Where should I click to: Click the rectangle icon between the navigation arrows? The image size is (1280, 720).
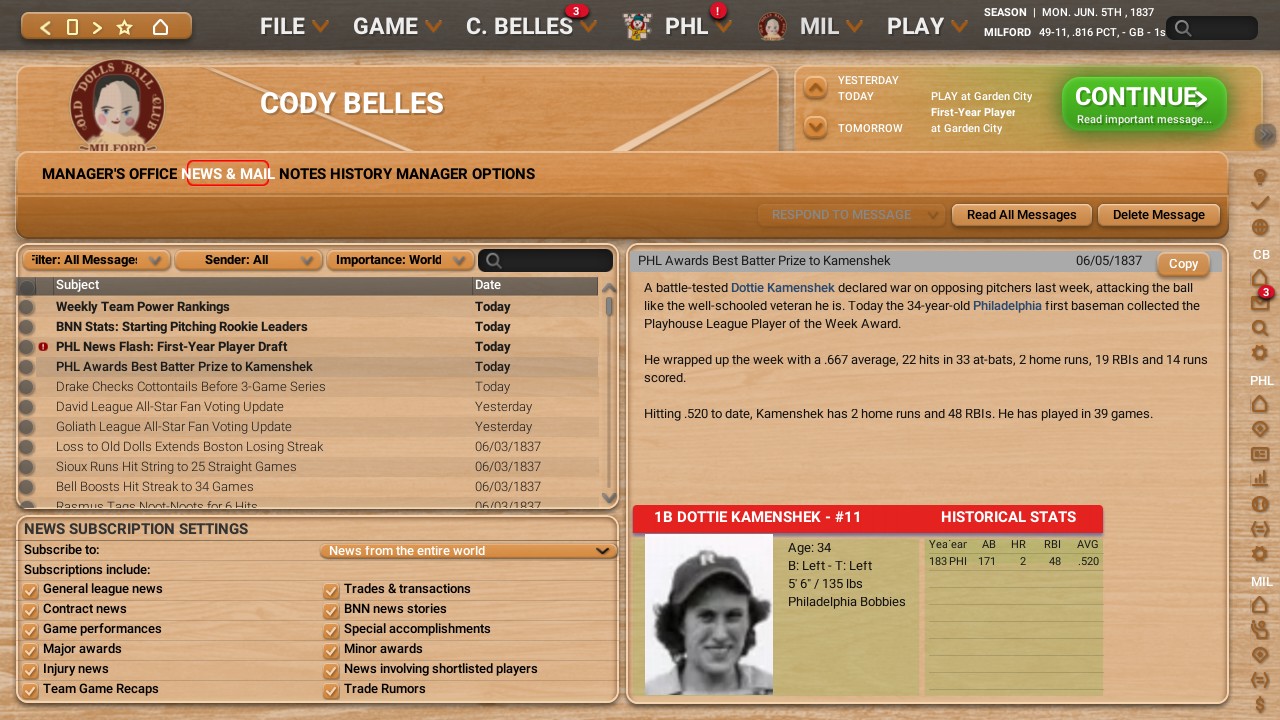72,27
